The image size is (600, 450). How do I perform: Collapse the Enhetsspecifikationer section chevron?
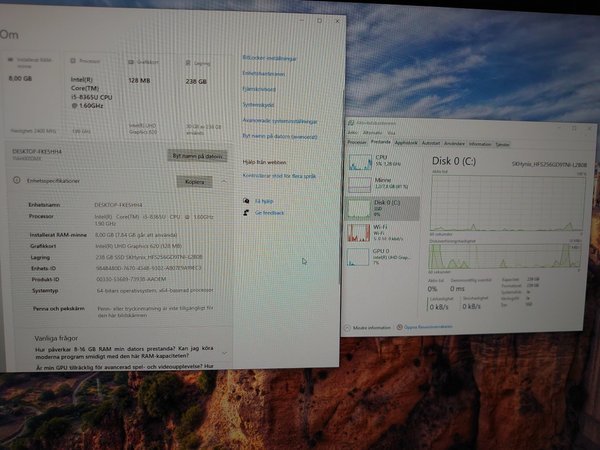224,182
